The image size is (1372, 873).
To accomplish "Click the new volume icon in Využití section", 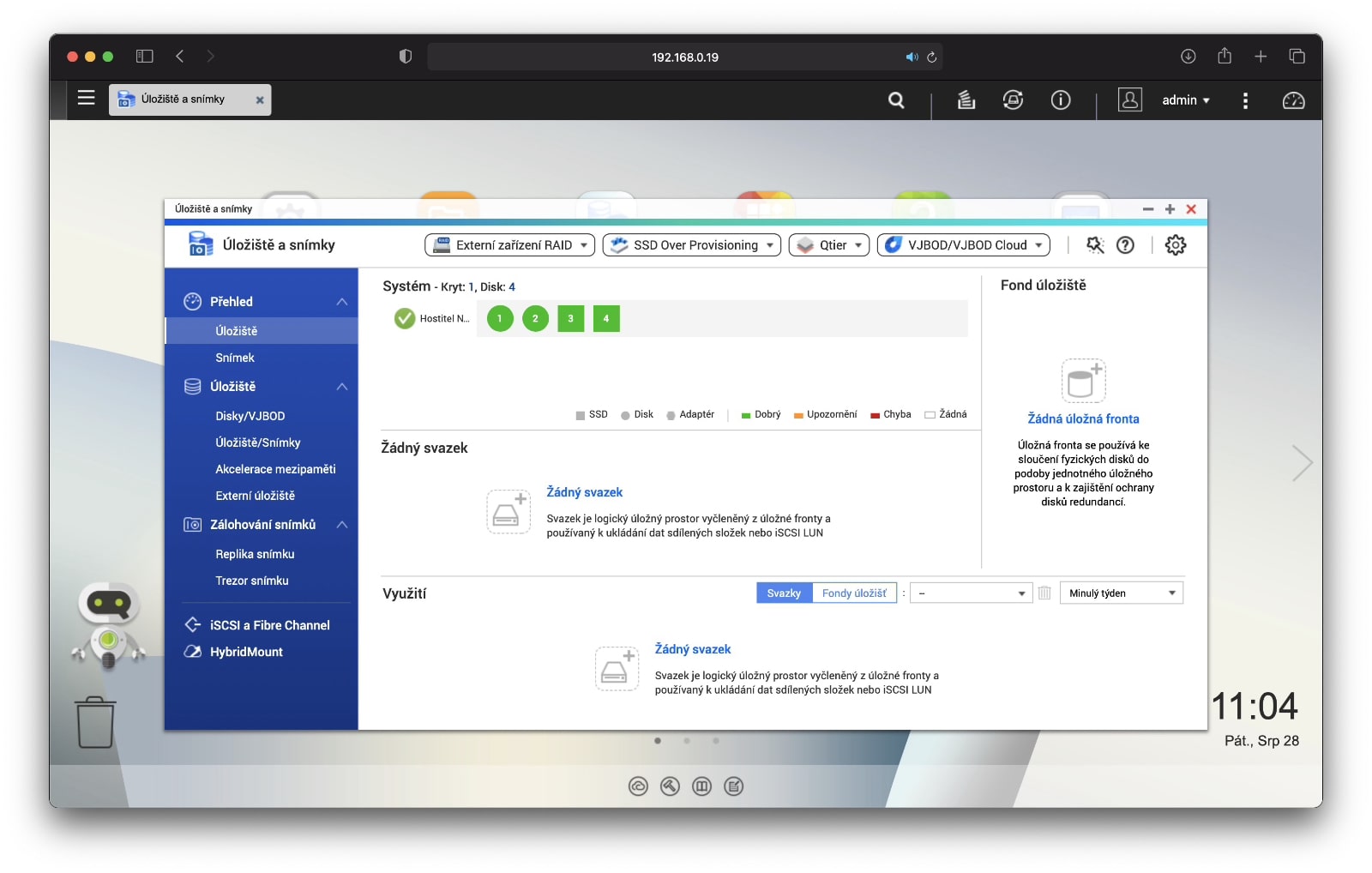I will (x=617, y=669).
